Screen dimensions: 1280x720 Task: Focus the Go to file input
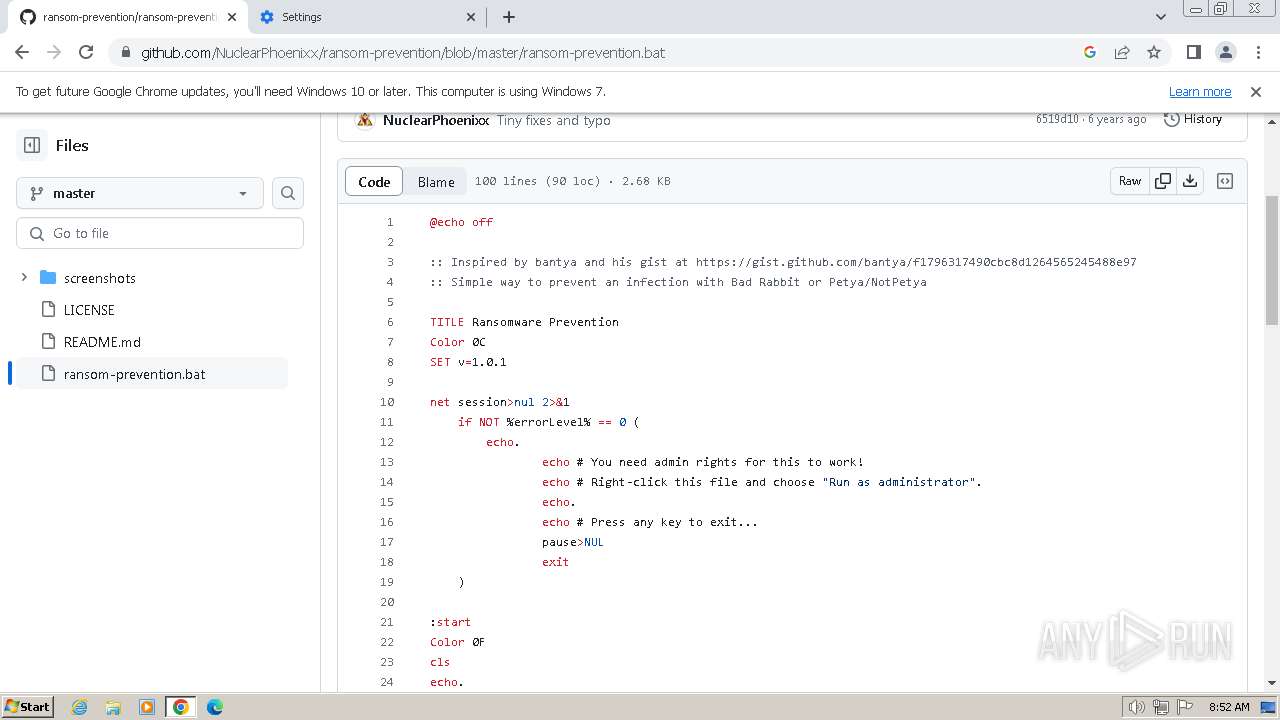point(160,233)
